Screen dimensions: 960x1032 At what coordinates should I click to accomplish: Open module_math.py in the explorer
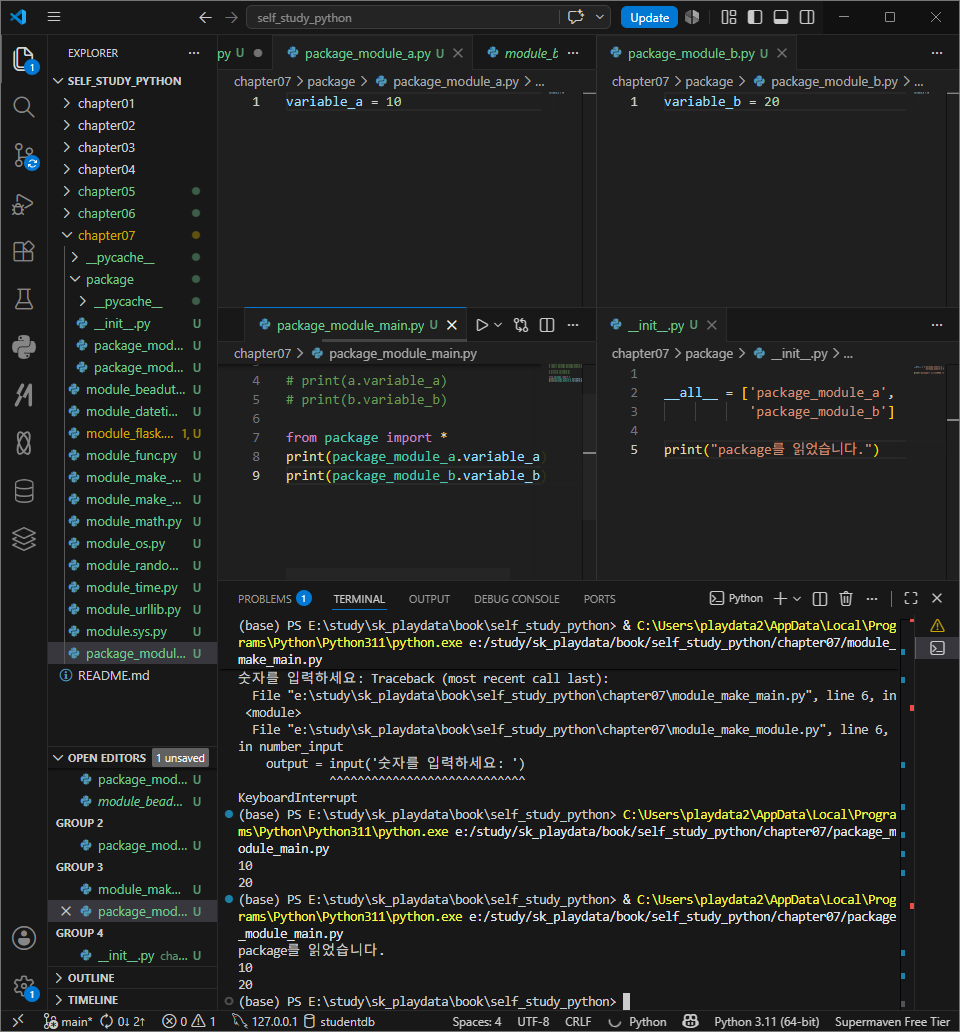pos(132,521)
